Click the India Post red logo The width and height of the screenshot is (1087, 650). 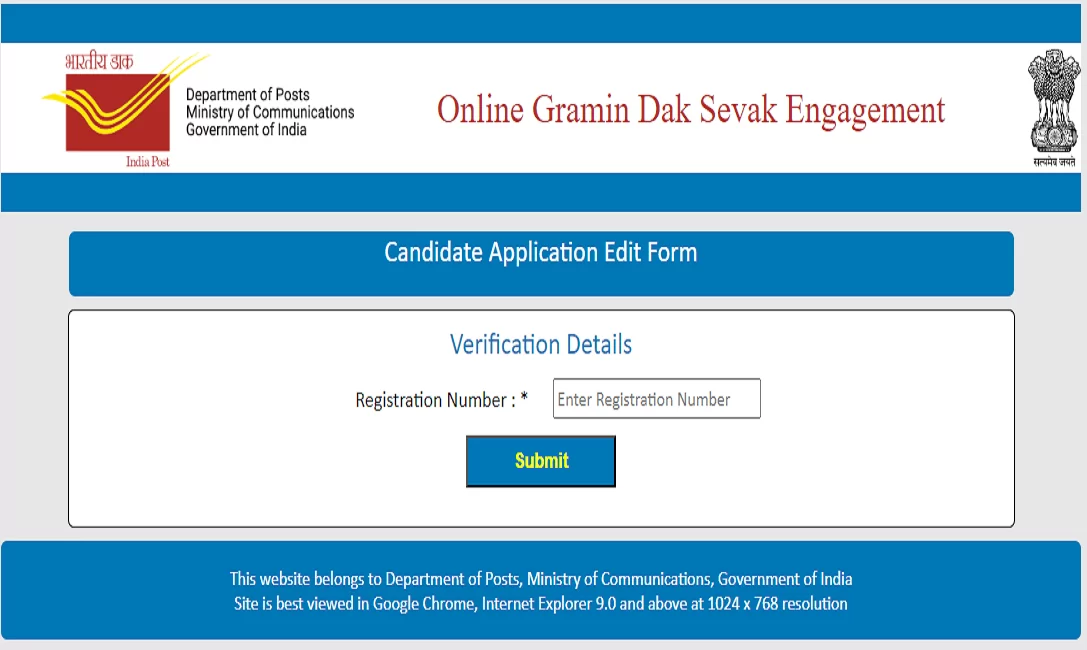coord(118,112)
